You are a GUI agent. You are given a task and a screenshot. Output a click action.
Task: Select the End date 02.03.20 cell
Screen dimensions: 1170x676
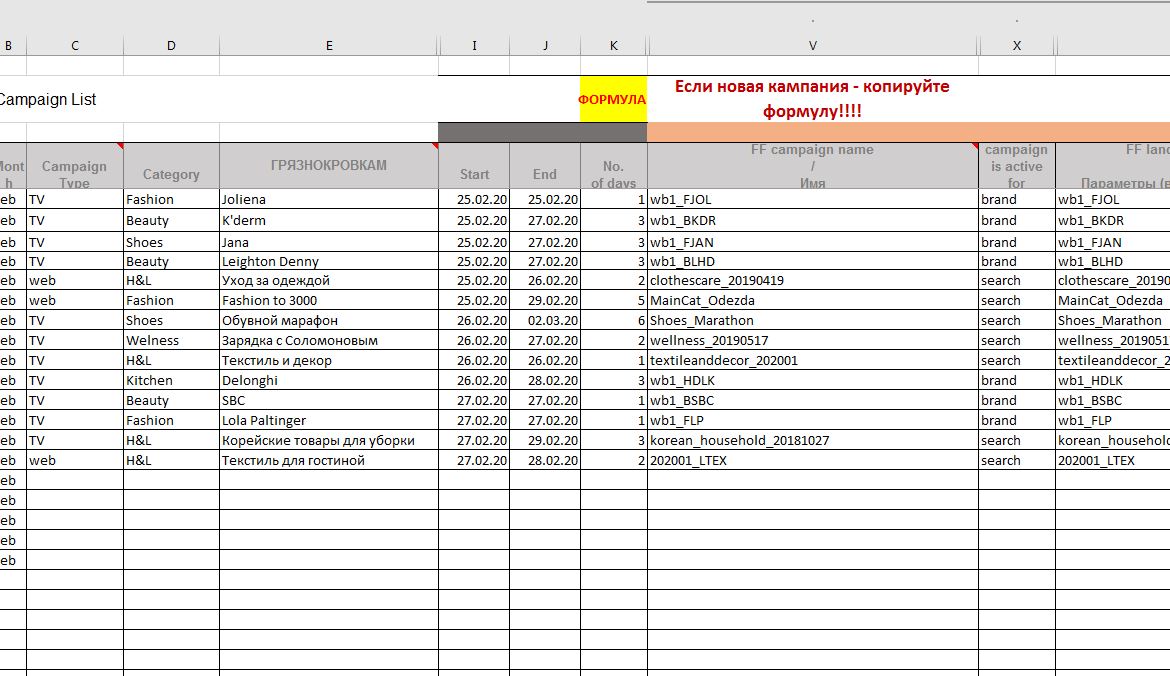544,321
